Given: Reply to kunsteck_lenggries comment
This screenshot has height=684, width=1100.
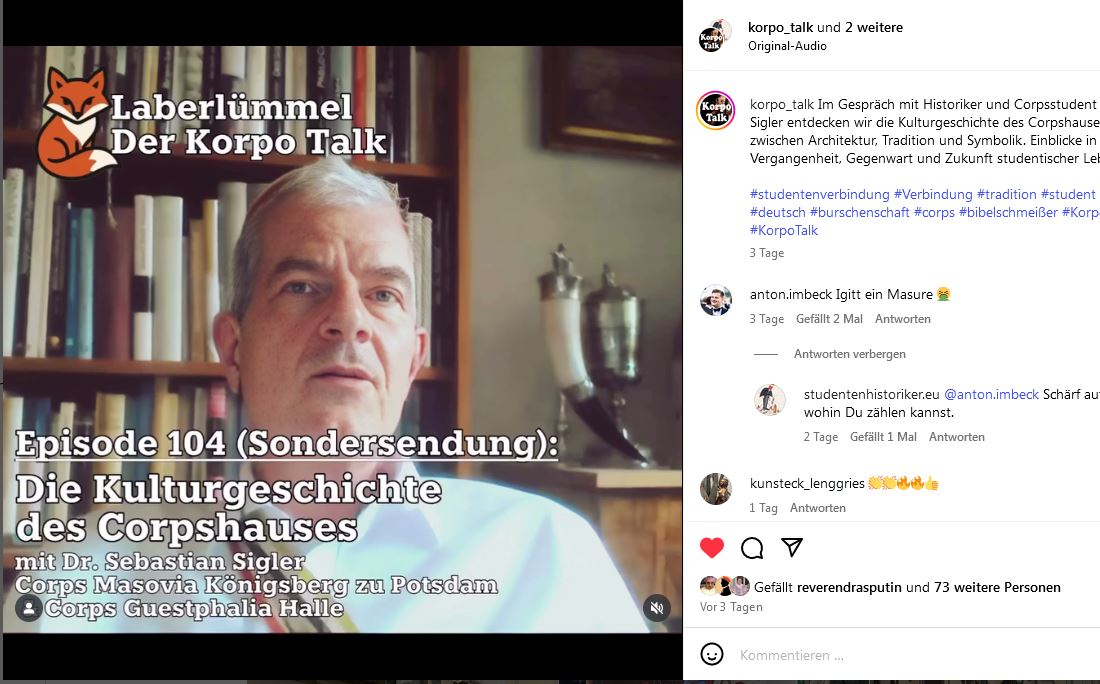Looking at the screenshot, I should [817, 508].
